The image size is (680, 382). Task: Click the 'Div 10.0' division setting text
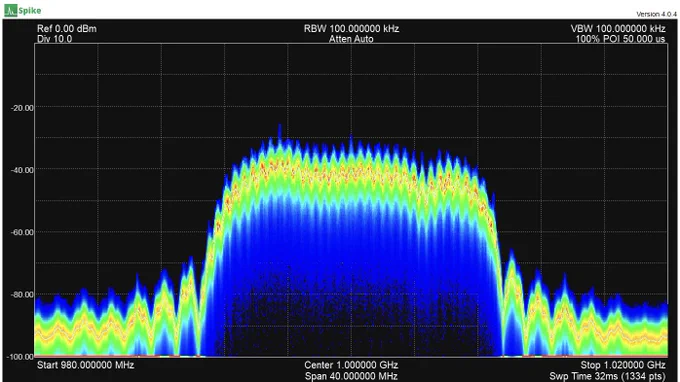(55, 39)
